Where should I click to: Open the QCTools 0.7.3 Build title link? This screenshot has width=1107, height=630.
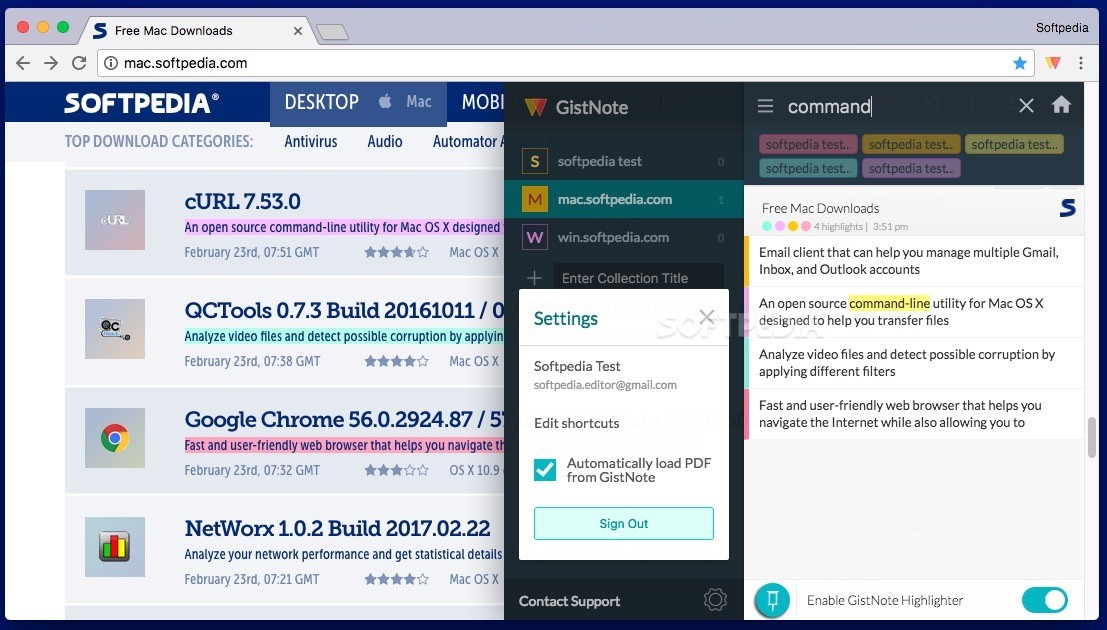click(344, 310)
